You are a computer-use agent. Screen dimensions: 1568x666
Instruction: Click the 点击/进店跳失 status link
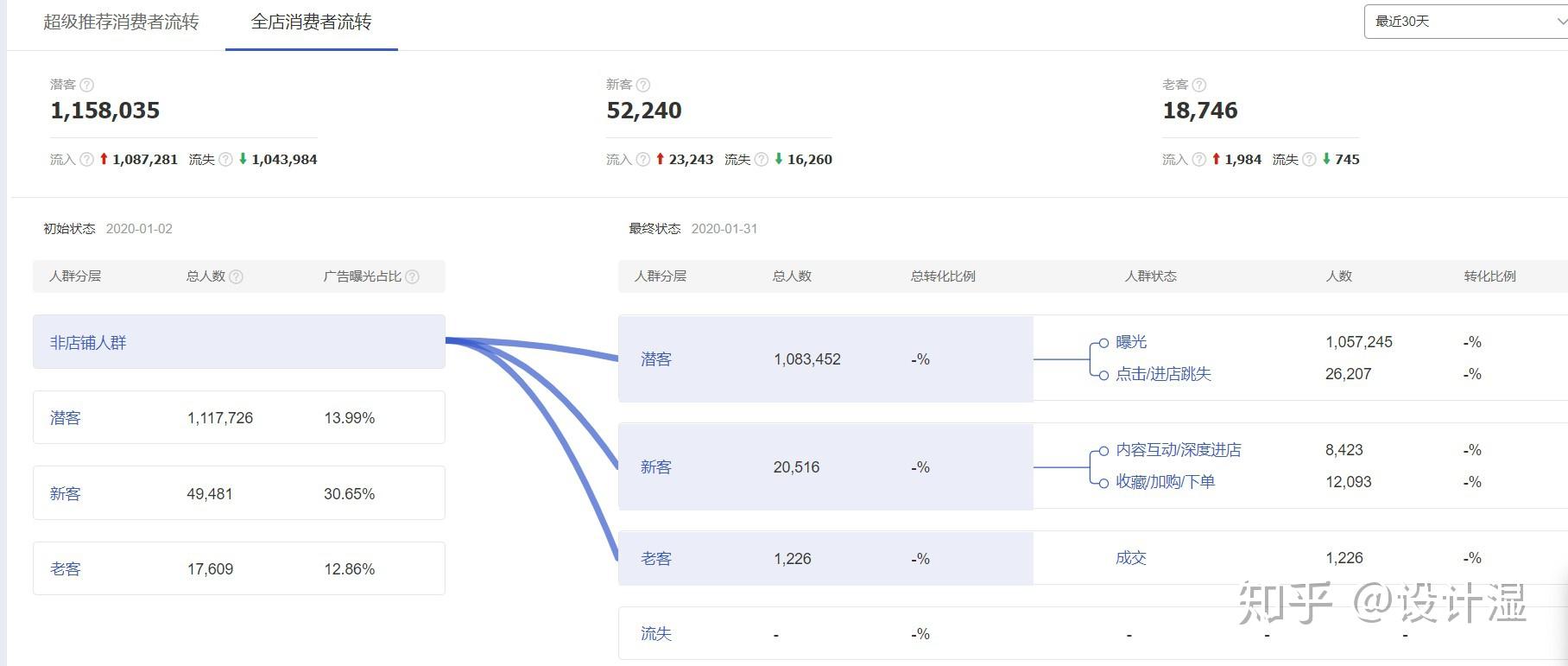1163,374
